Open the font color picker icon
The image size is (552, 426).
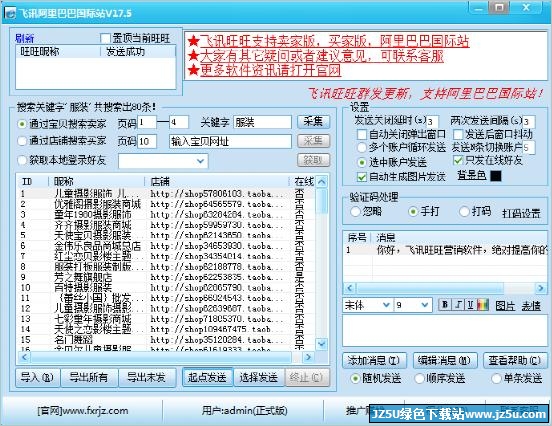[483, 305]
